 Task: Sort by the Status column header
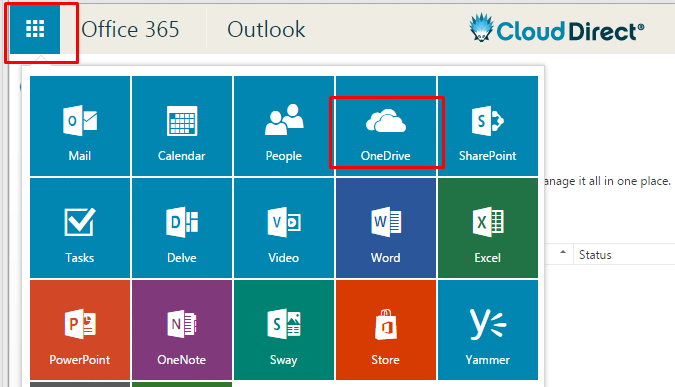click(595, 255)
